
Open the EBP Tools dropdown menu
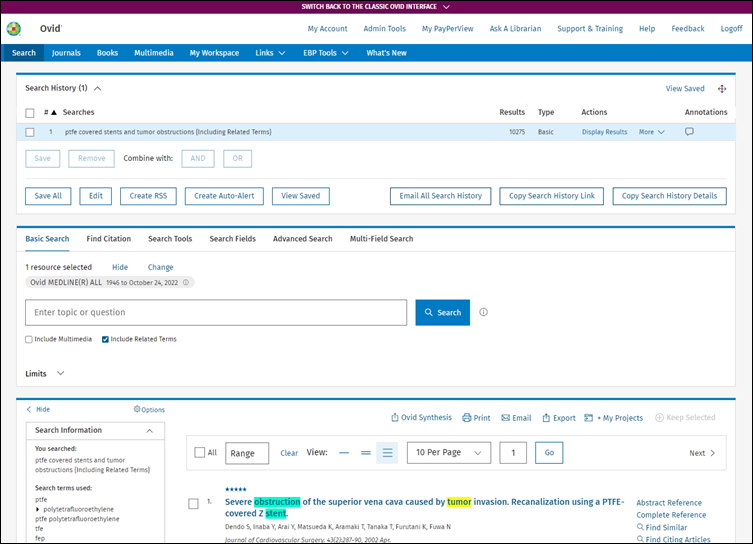coord(326,53)
